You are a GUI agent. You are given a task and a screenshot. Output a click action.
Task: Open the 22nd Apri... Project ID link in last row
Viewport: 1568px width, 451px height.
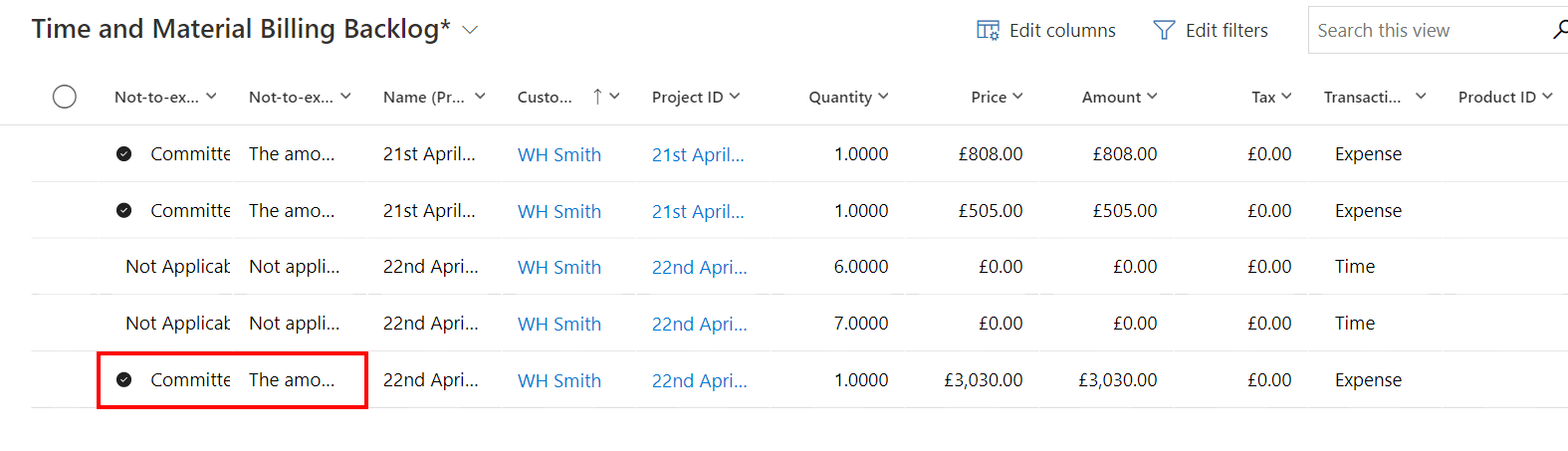click(699, 380)
